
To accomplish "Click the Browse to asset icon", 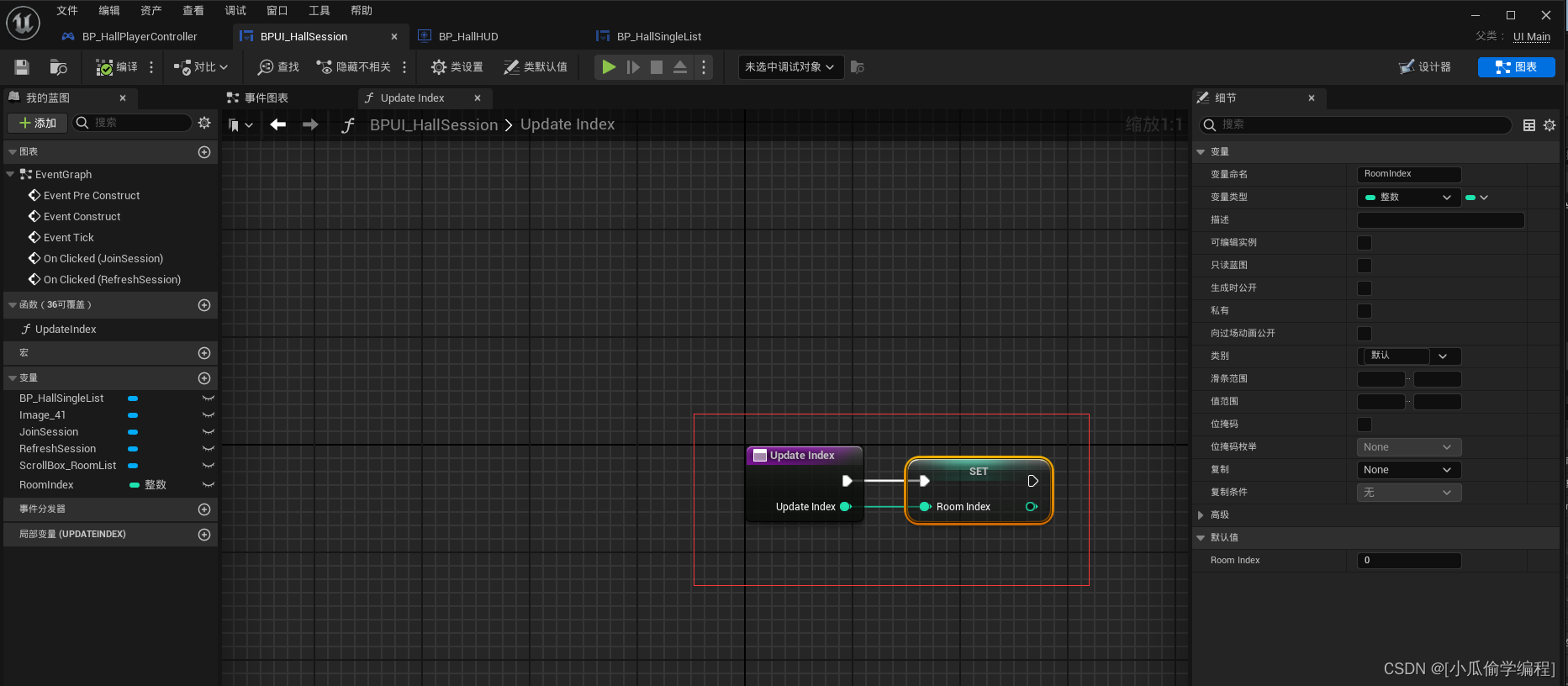I will (58, 67).
